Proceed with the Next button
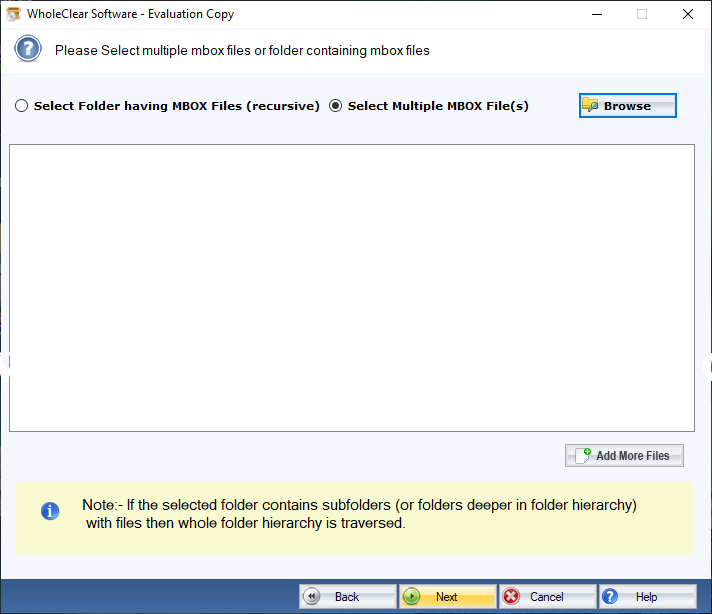This screenshot has height=614, width=712. pos(447,596)
